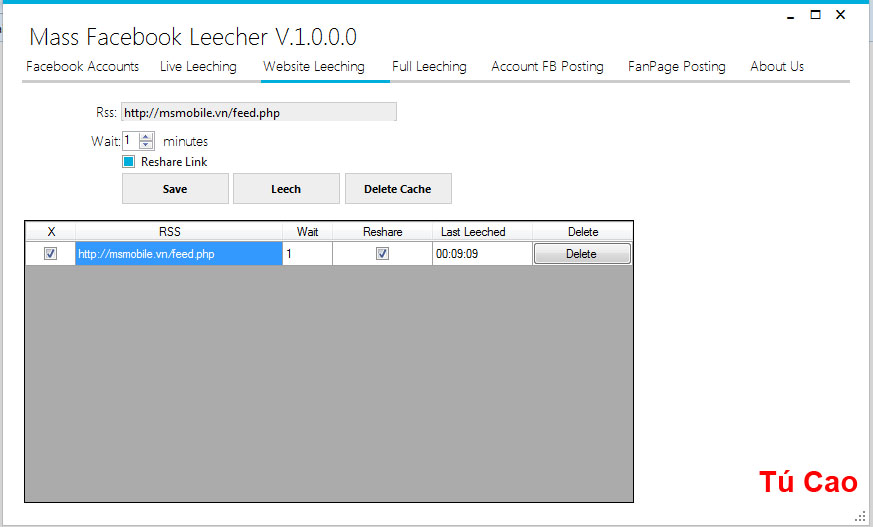Click the window resize grip in the corner

pyautogui.click(x=860, y=517)
